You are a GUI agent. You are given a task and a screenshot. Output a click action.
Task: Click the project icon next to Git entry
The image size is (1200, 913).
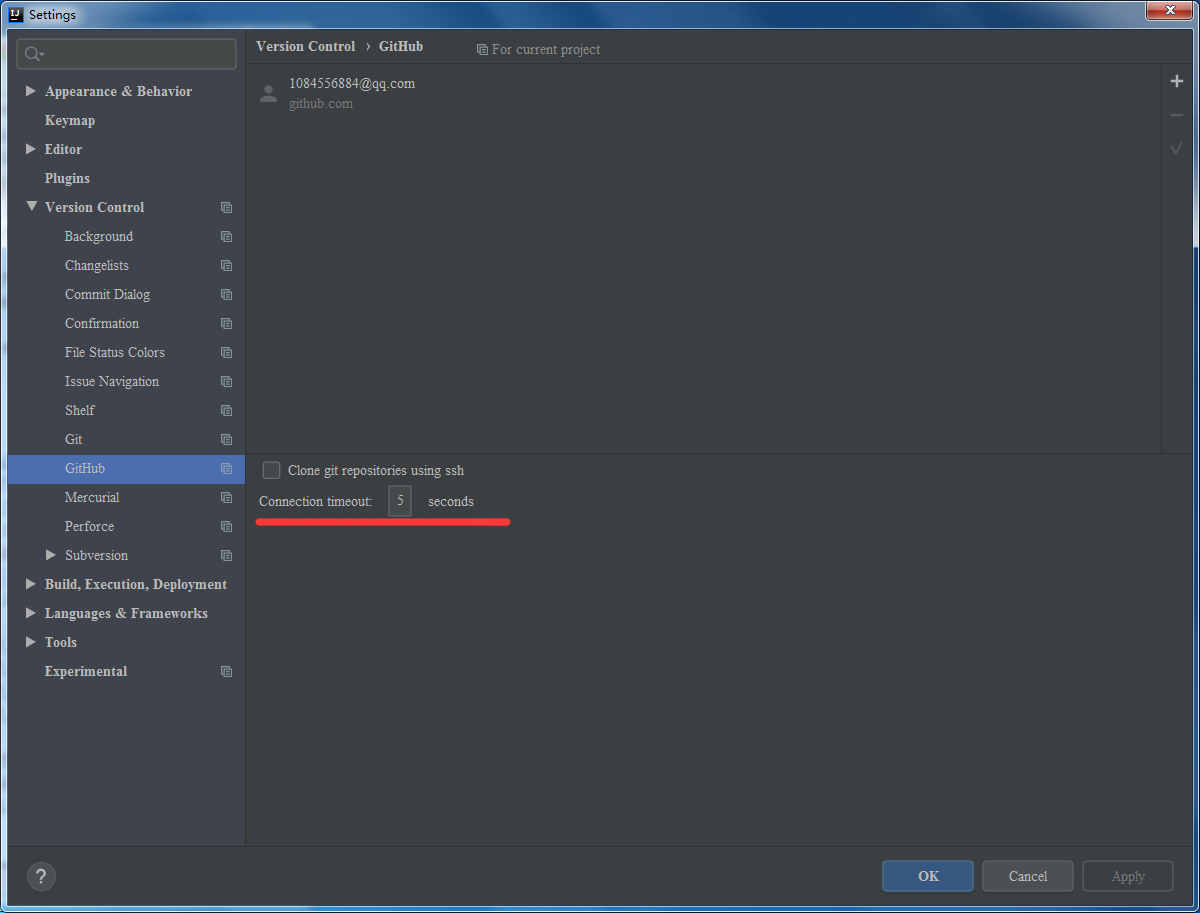[227, 439]
